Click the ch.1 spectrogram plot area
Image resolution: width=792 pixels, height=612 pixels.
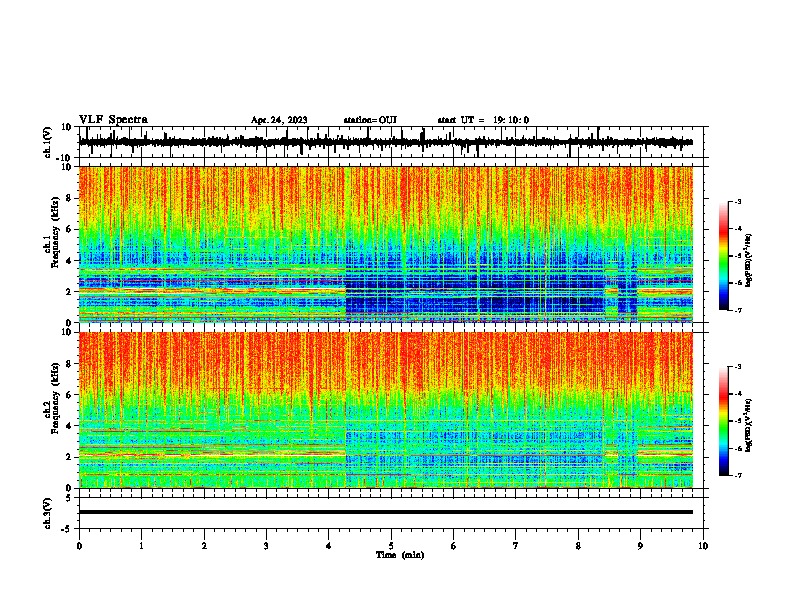386,244
